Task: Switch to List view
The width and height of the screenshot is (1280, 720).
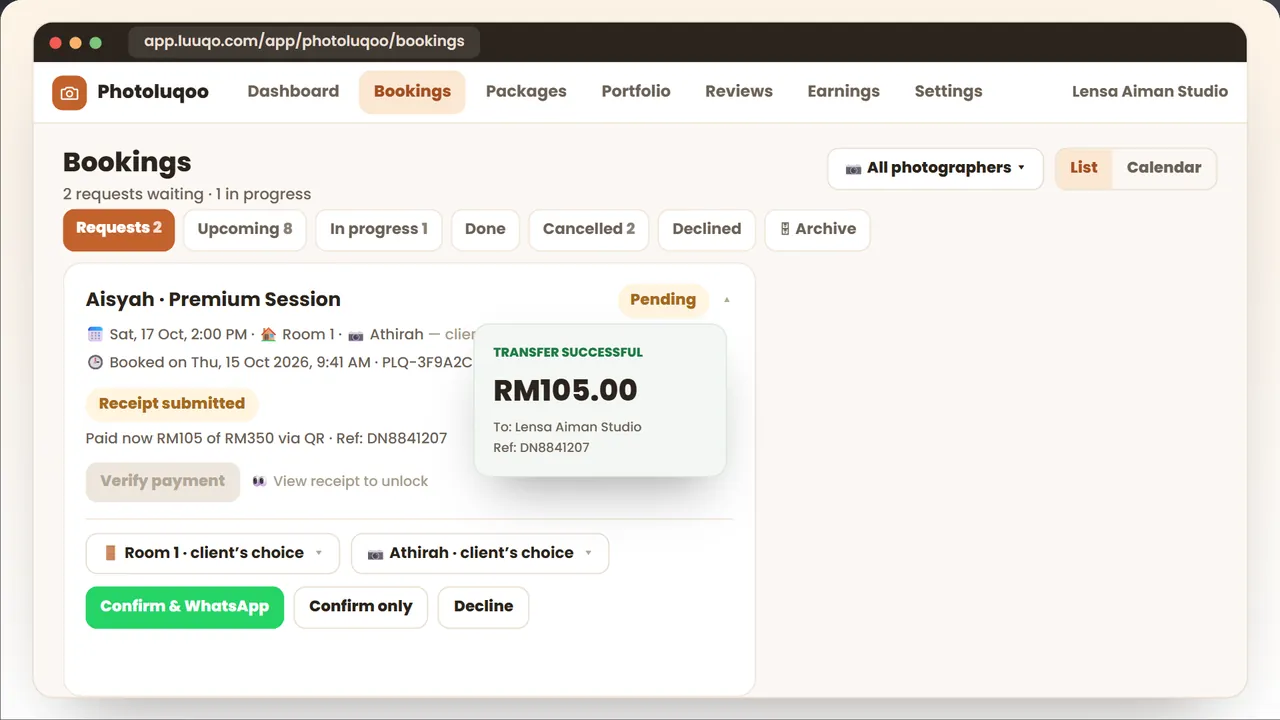Action: [1084, 168]
